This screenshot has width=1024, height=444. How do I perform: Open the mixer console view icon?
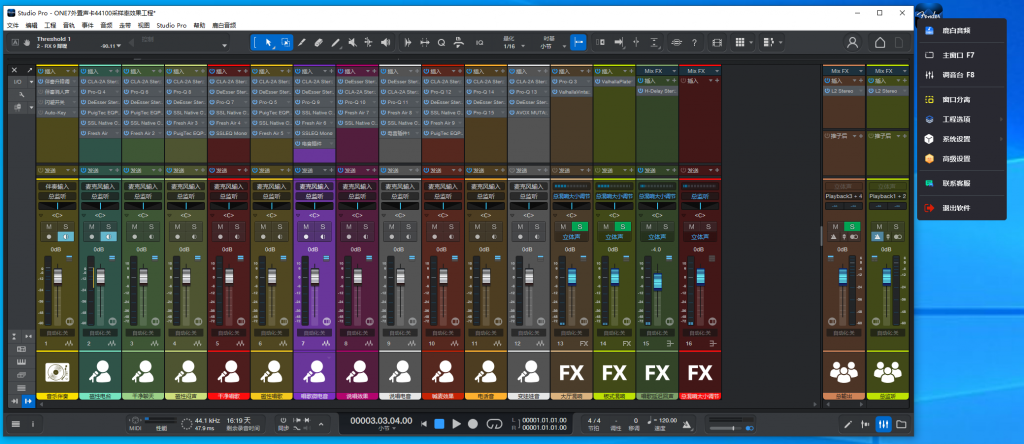tap(882, 424)
